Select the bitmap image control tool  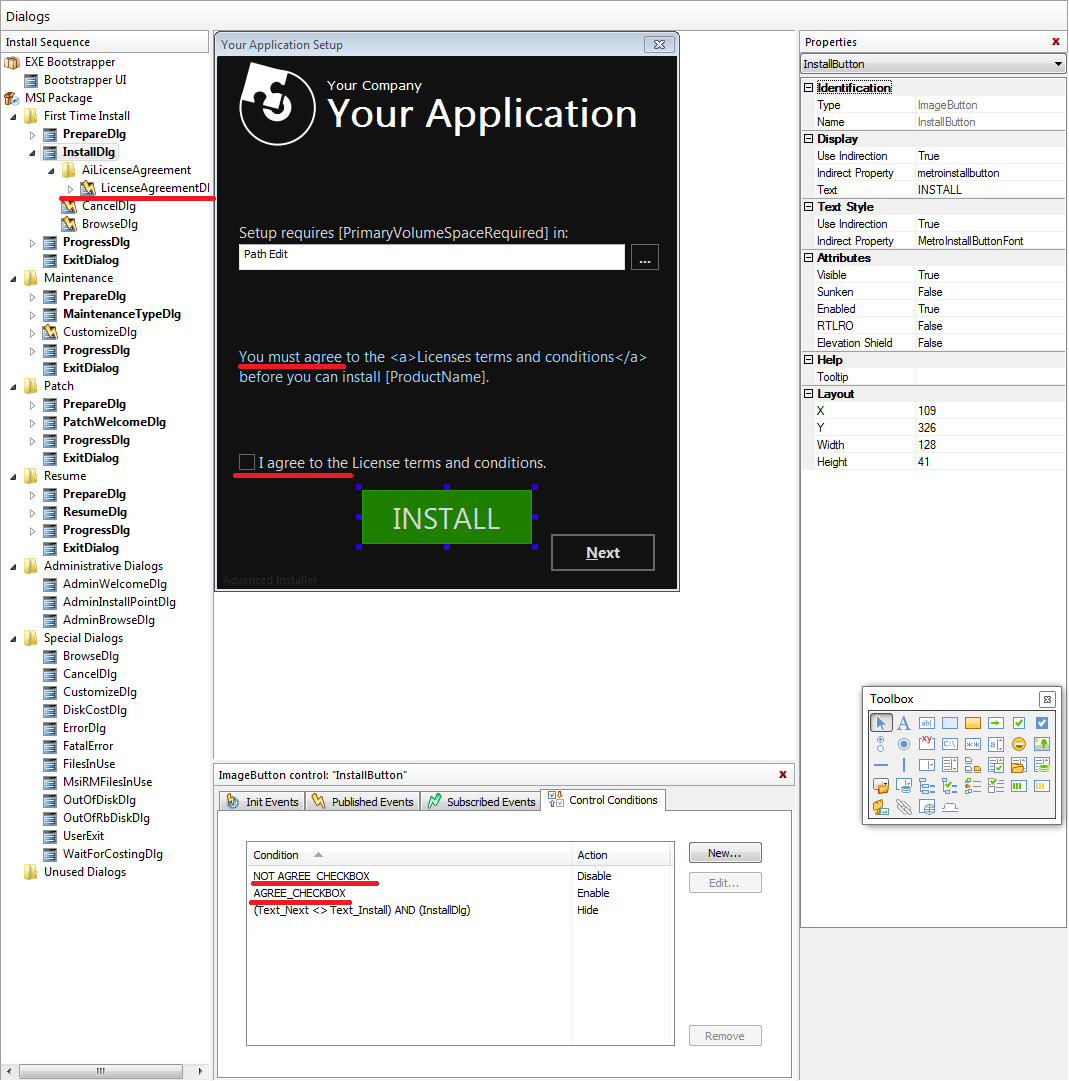[x=1042, y=744]
